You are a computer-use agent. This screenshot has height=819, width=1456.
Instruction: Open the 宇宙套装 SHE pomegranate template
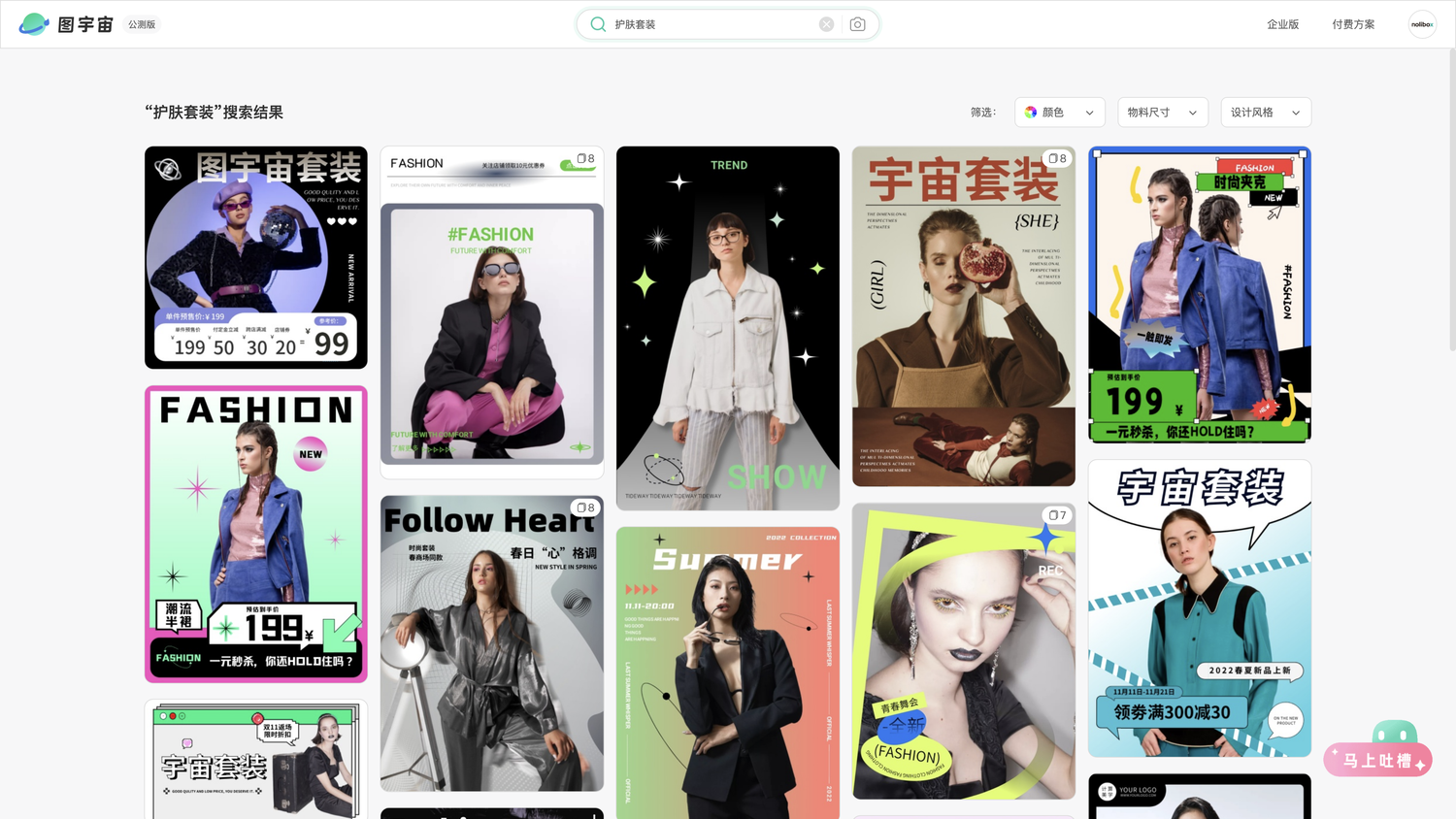964,316
